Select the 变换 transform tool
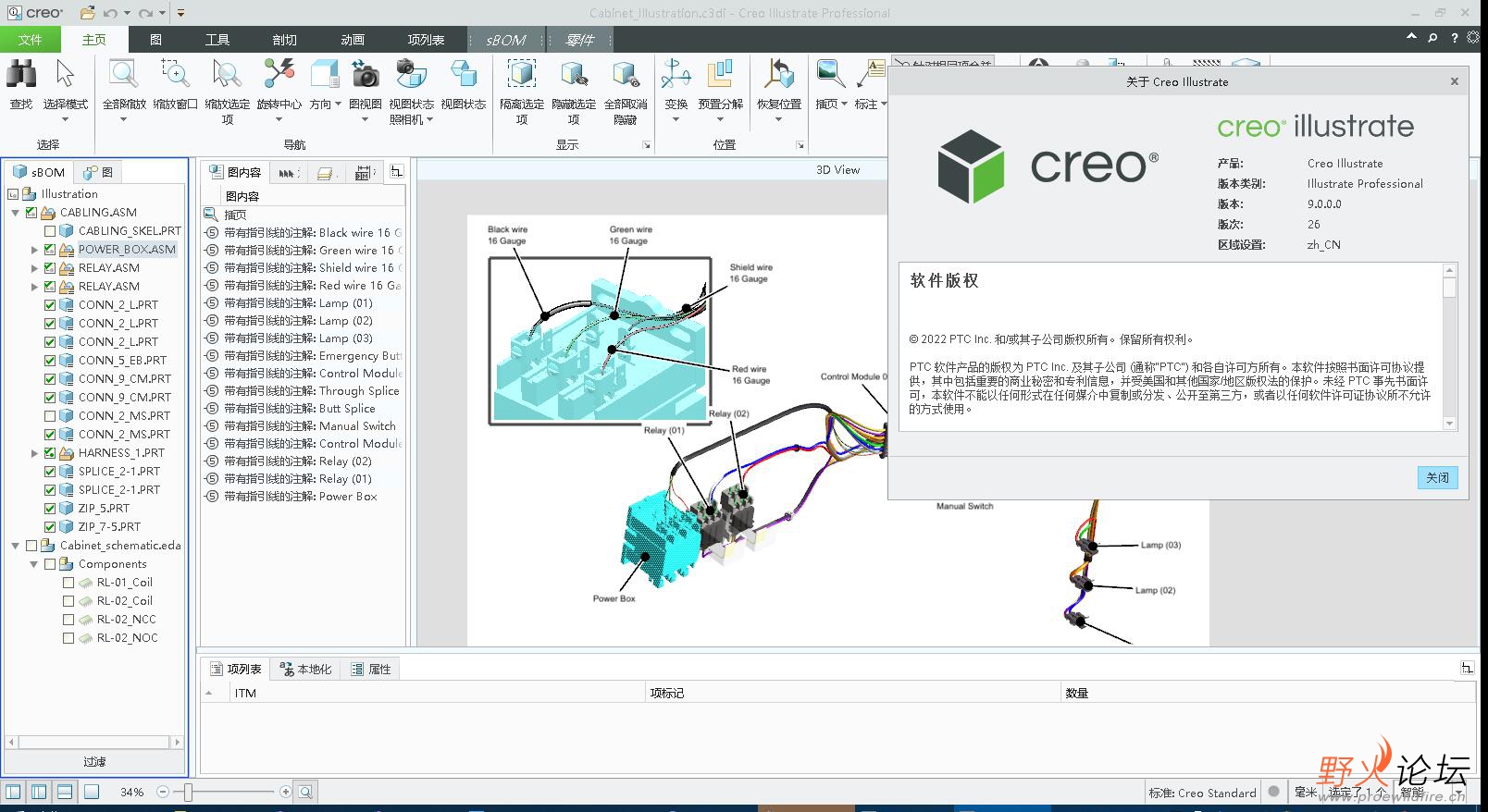 coord(676,76)
